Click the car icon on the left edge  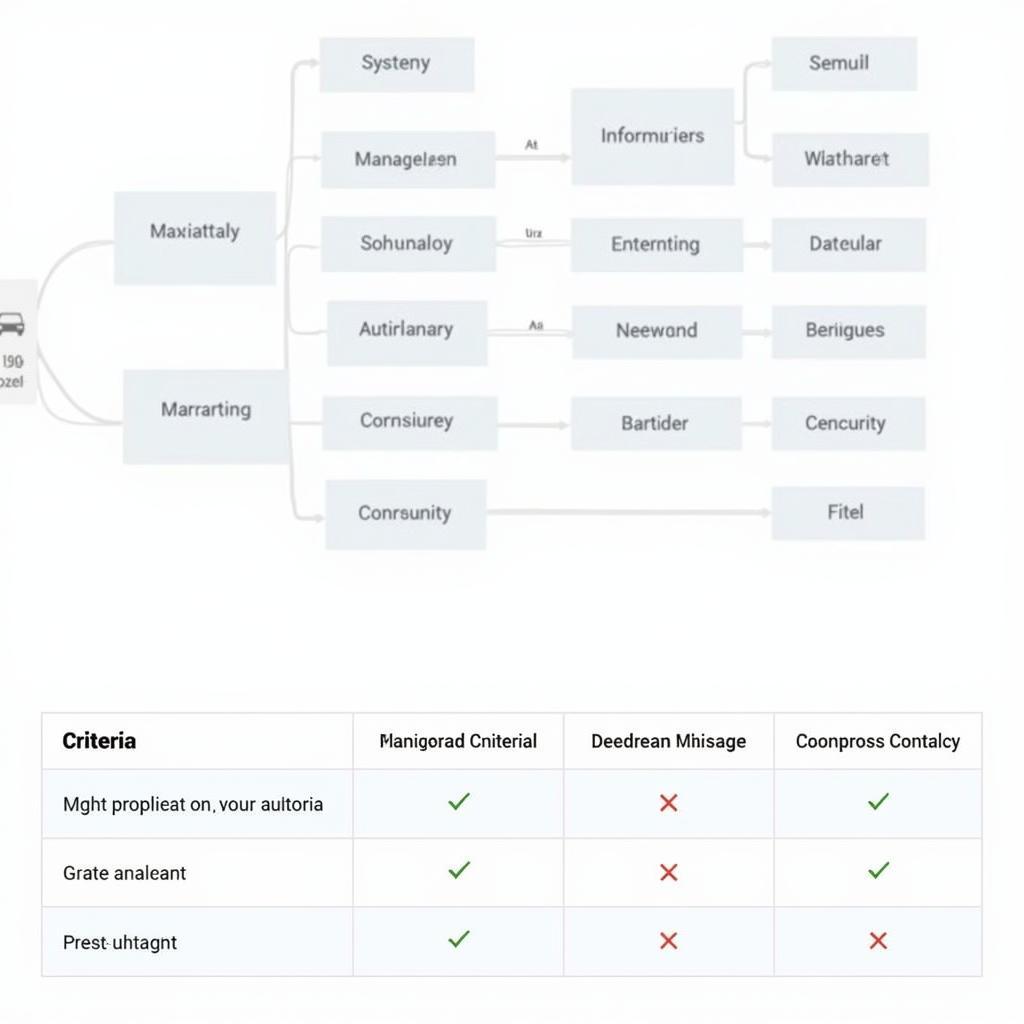click(x=12, y=324)
